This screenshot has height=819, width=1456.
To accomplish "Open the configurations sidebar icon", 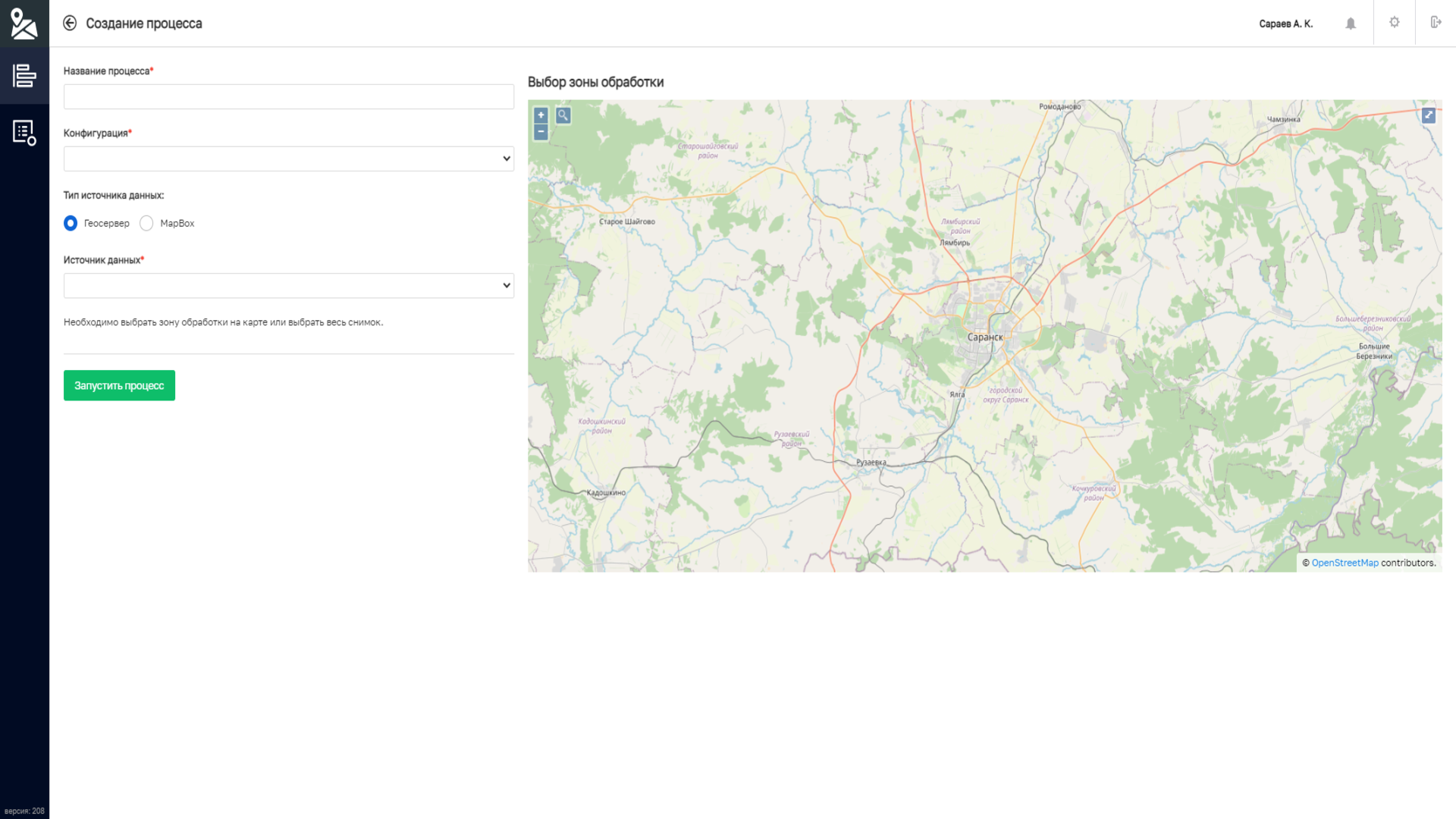I will point(24,133).
